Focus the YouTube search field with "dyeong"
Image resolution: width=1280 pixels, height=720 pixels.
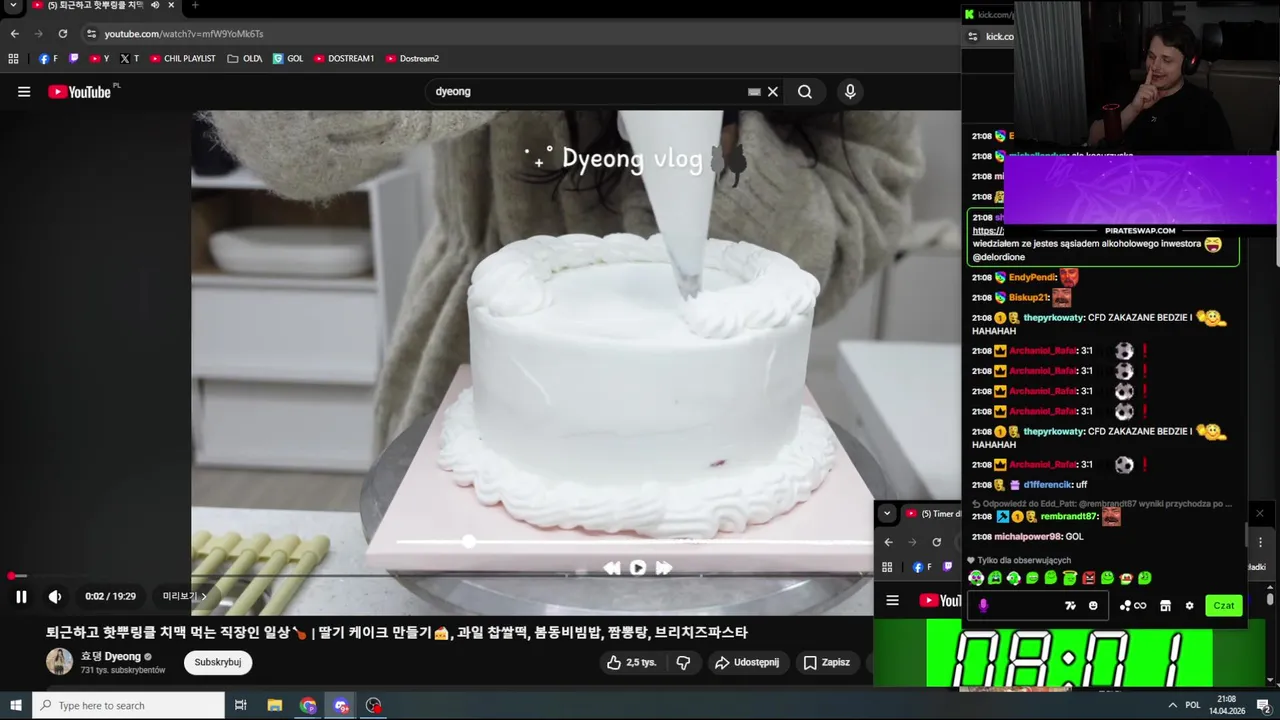[590, 92]
